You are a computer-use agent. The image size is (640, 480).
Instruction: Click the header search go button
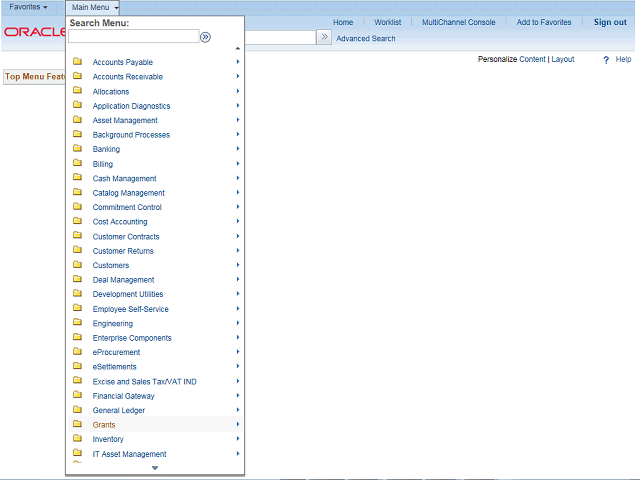pos(324,37)
